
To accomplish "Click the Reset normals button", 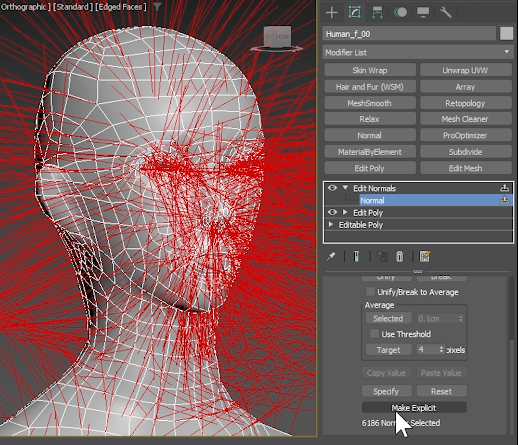I will point(442,391).
